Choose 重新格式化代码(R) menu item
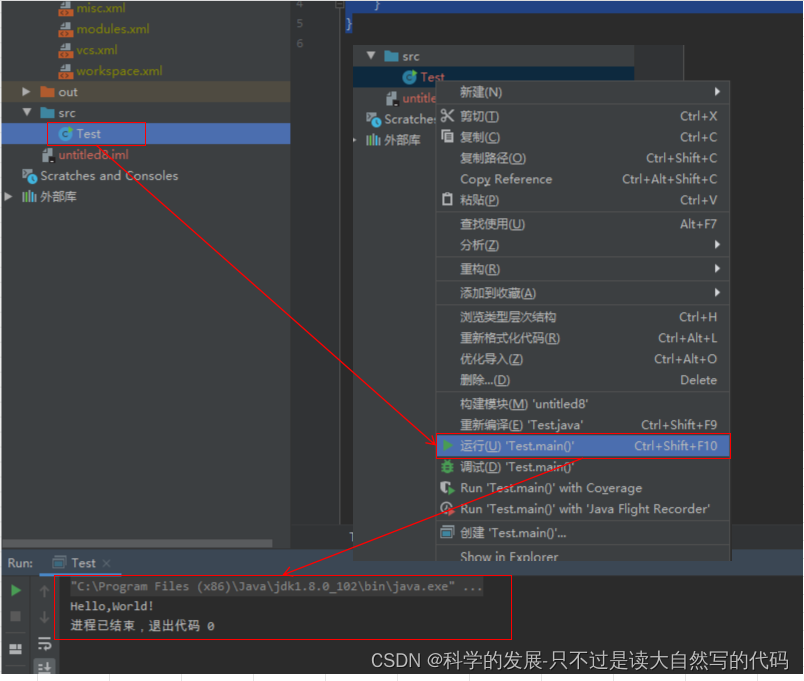Viewport: 804px width, 681px height. tap(582, 338)
